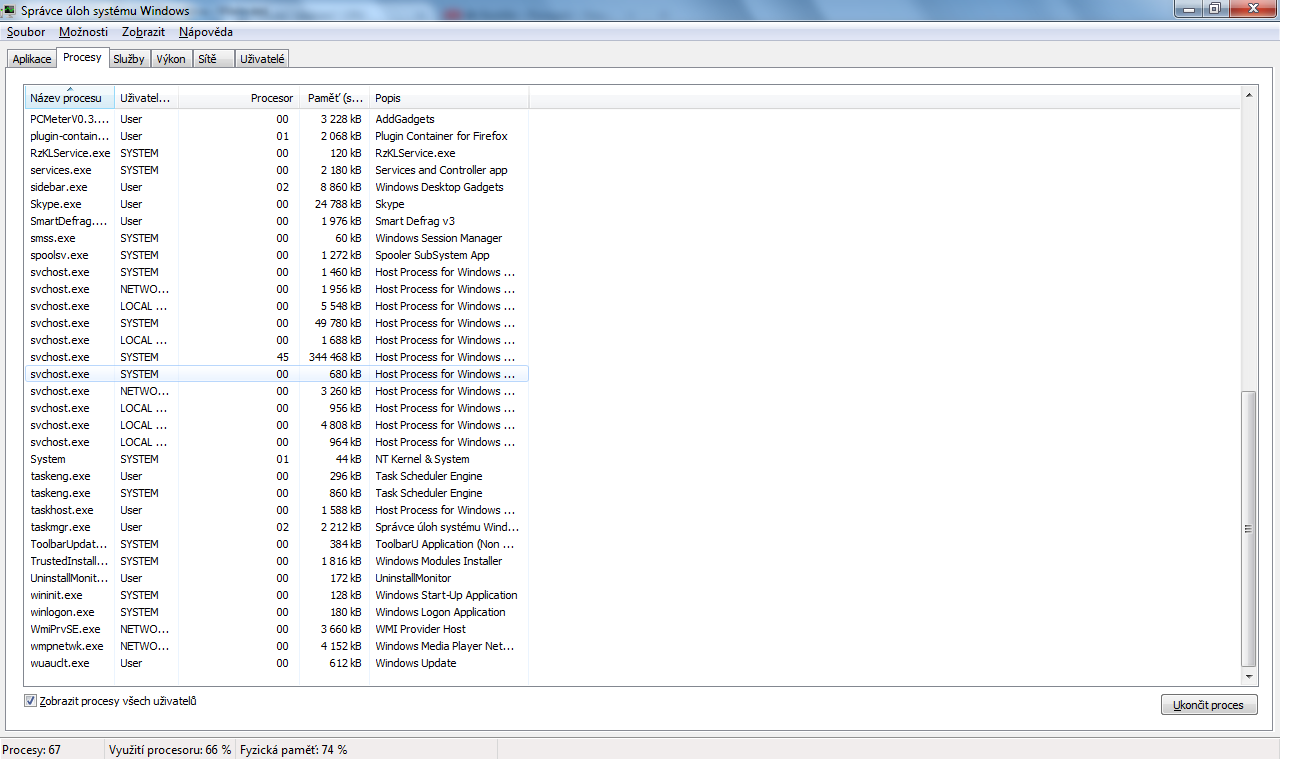Image resolution: width=1312 pixels, height=760 pixels.
Task: Open the Nápověda menu
Action: pos(206,32)
